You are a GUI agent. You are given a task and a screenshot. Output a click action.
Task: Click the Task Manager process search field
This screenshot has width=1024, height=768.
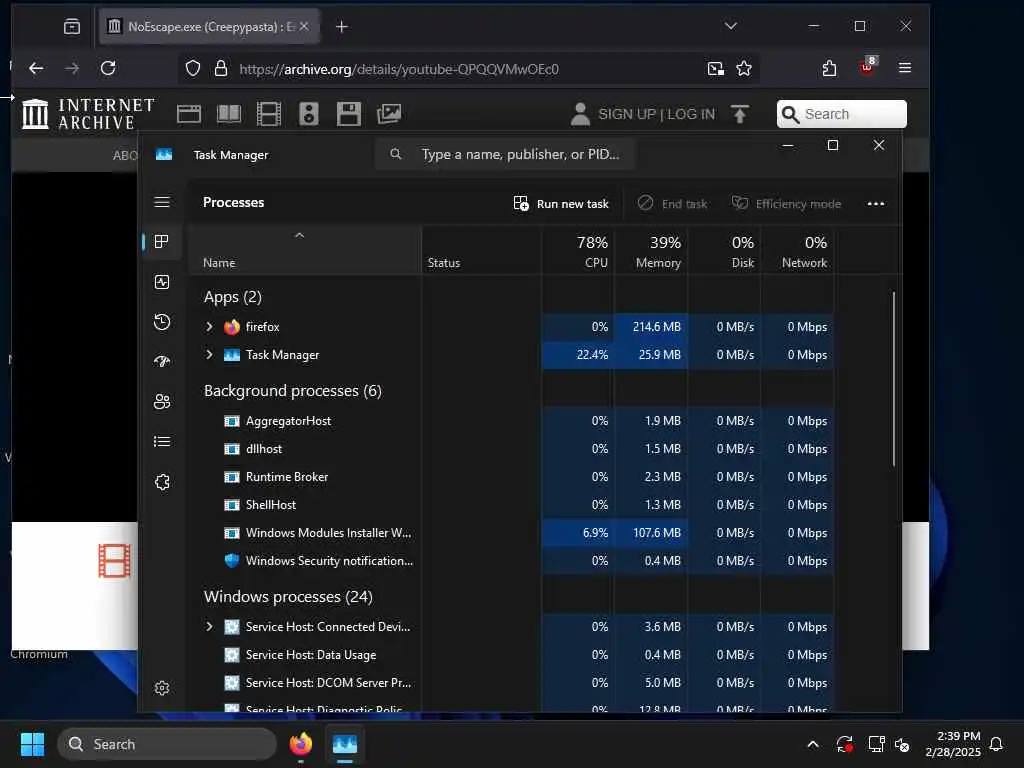(505, 155)
